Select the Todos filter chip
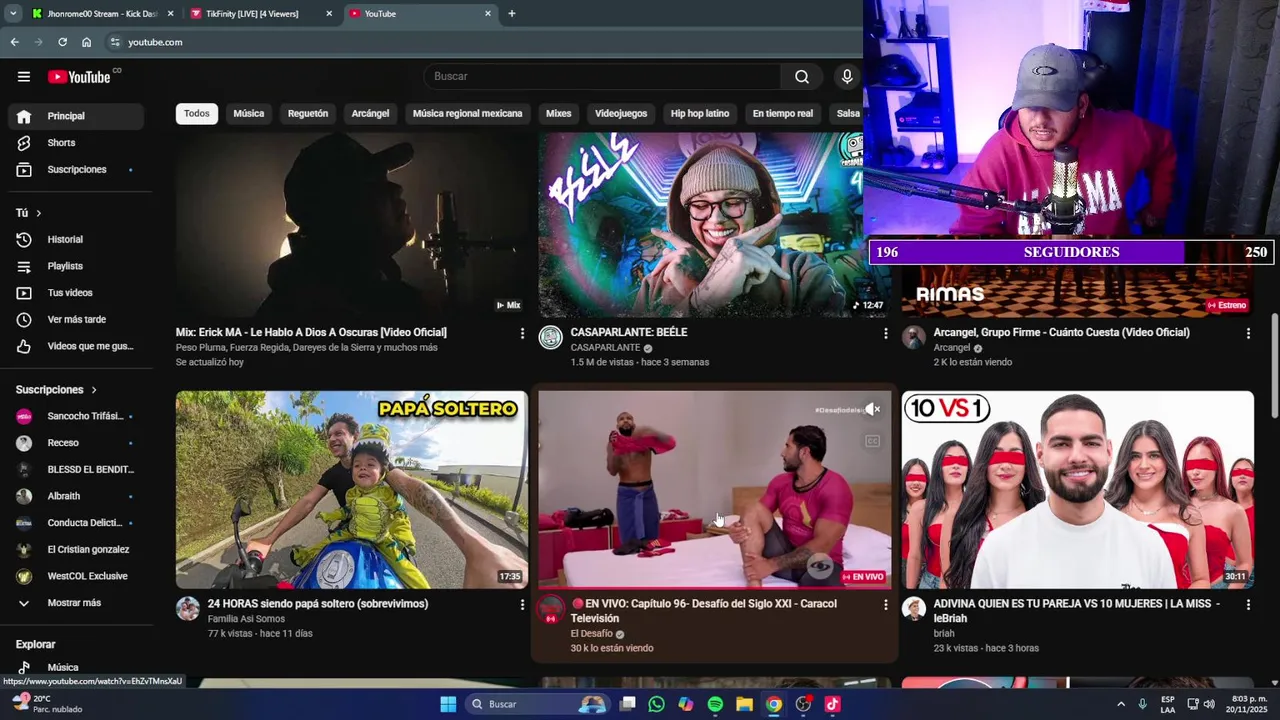Screen dimensions: 1280x720 click(197, 113)
